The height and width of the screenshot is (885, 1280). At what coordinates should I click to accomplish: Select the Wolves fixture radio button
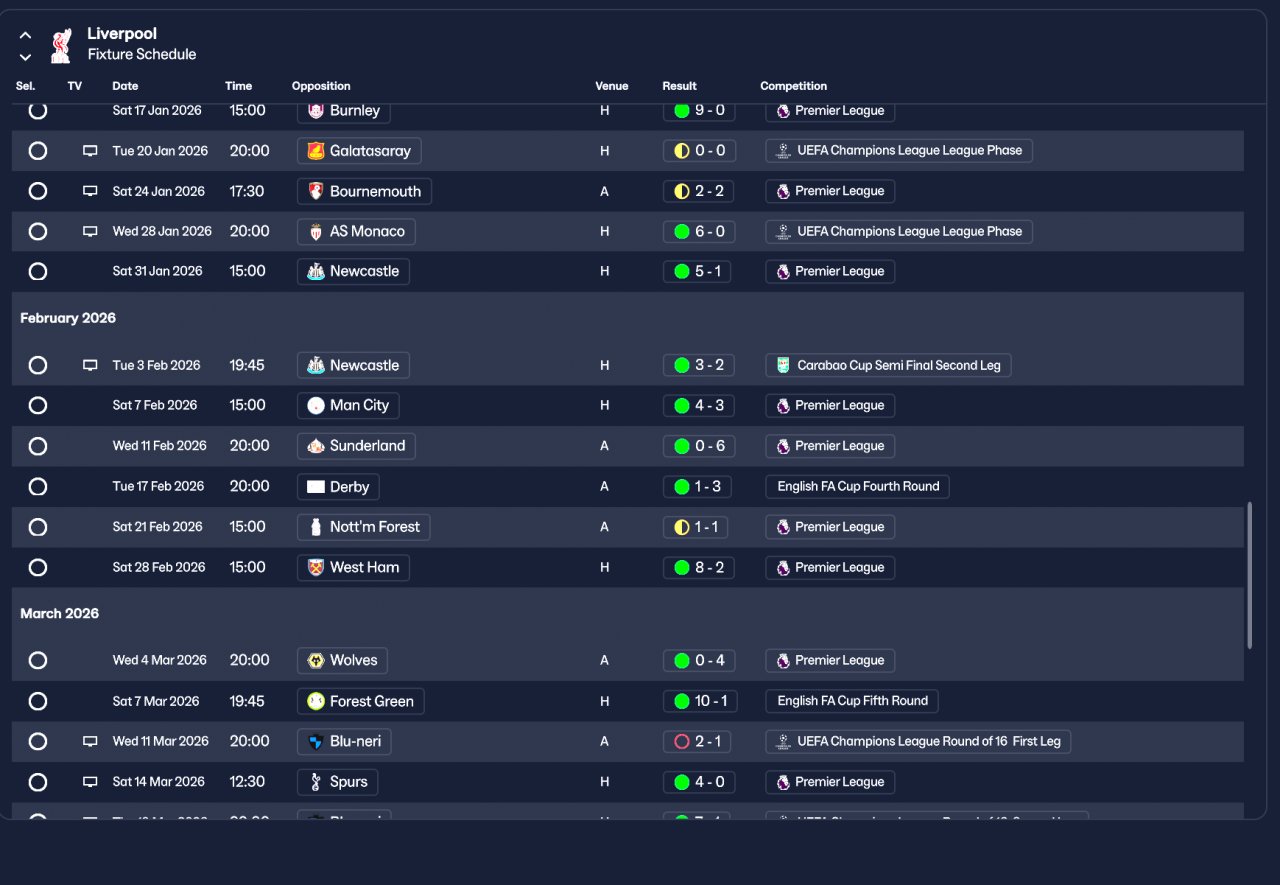[38, 660]
